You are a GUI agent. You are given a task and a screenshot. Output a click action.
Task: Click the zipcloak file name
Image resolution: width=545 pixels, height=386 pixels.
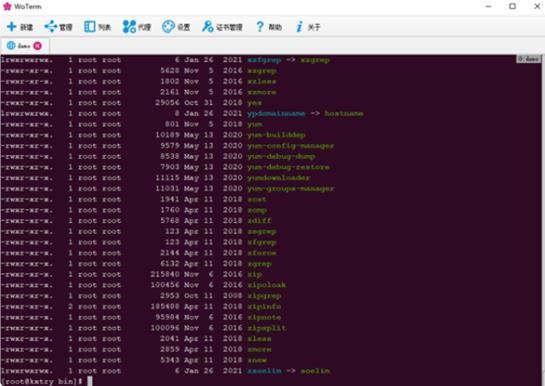tap(267, 285)
